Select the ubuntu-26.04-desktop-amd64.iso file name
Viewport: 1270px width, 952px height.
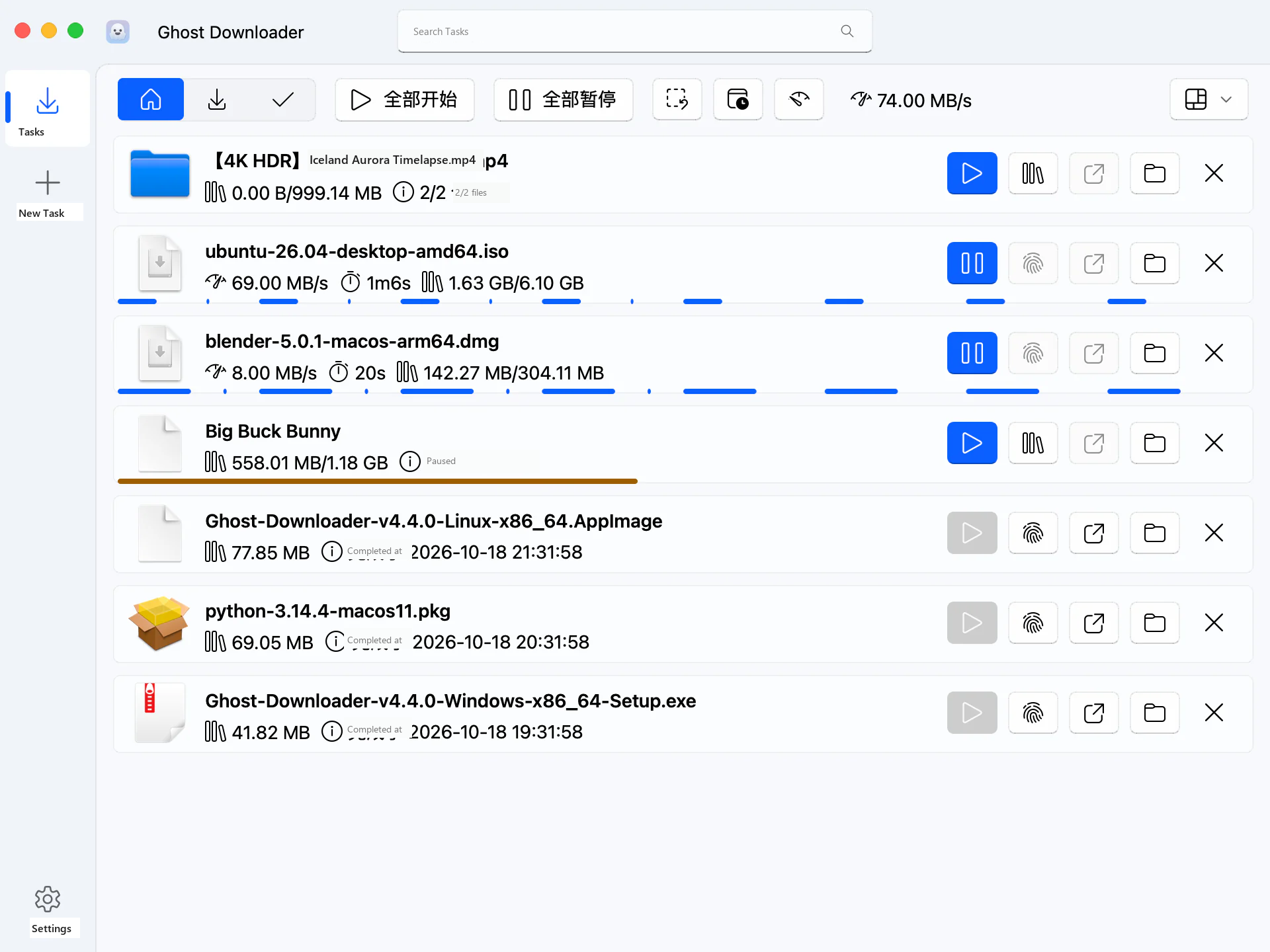(357, 251)
